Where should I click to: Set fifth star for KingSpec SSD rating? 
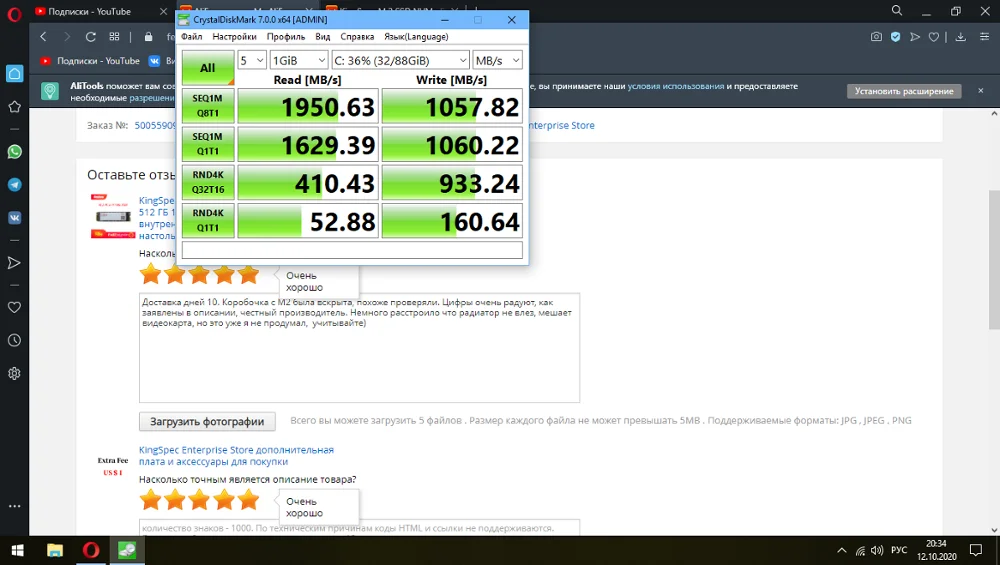[x=248, y=274]
